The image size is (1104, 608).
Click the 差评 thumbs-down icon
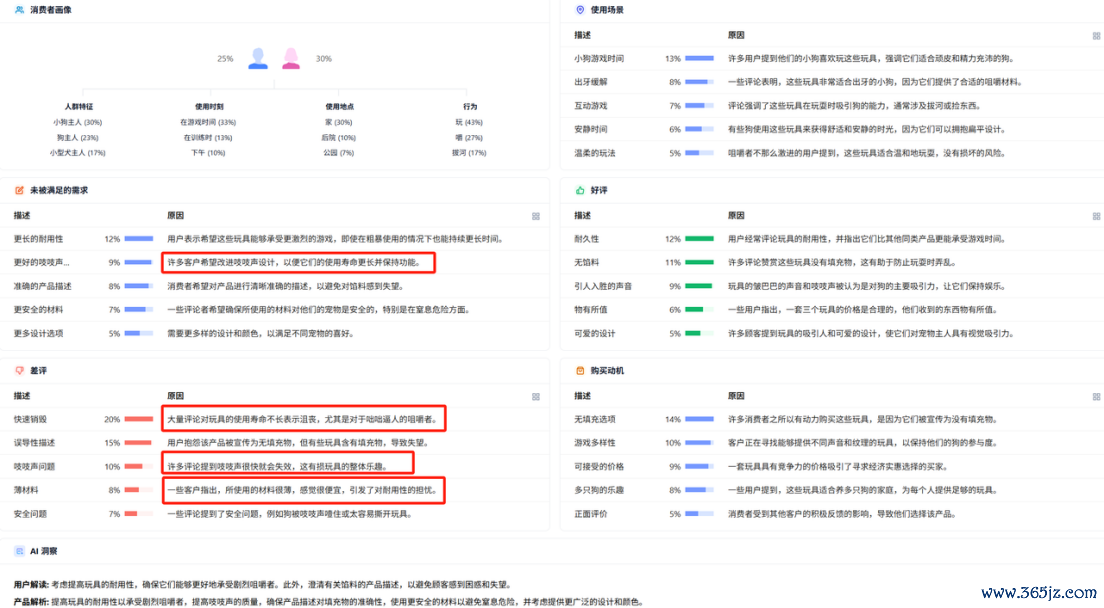[x=19, y=371]
